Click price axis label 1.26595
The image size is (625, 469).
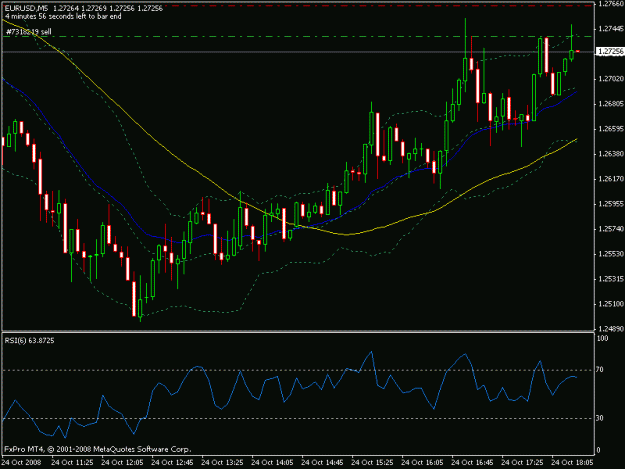click(611, 129)
